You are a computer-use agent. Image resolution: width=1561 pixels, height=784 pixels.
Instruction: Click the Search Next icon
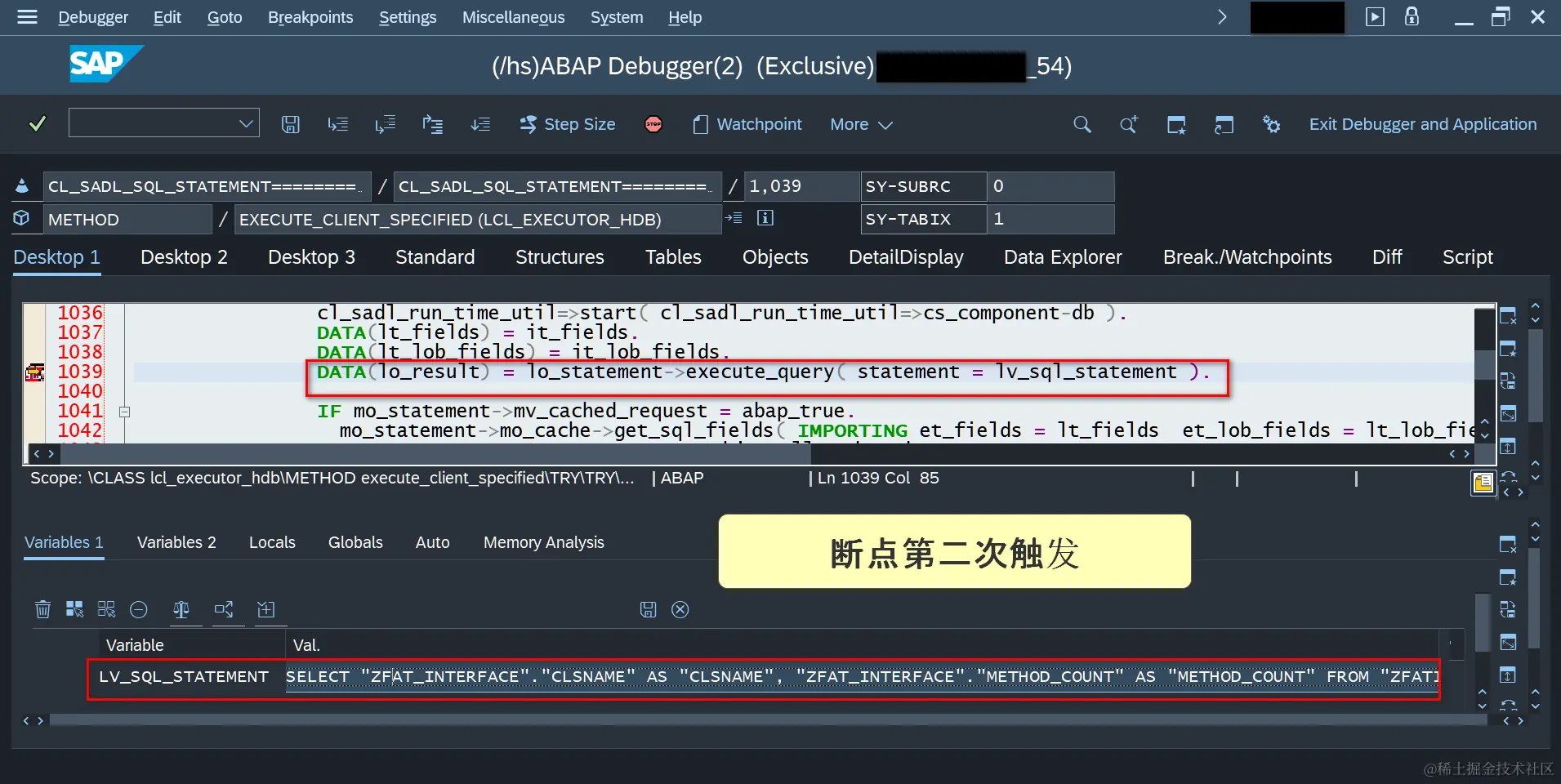(1129, 124)
